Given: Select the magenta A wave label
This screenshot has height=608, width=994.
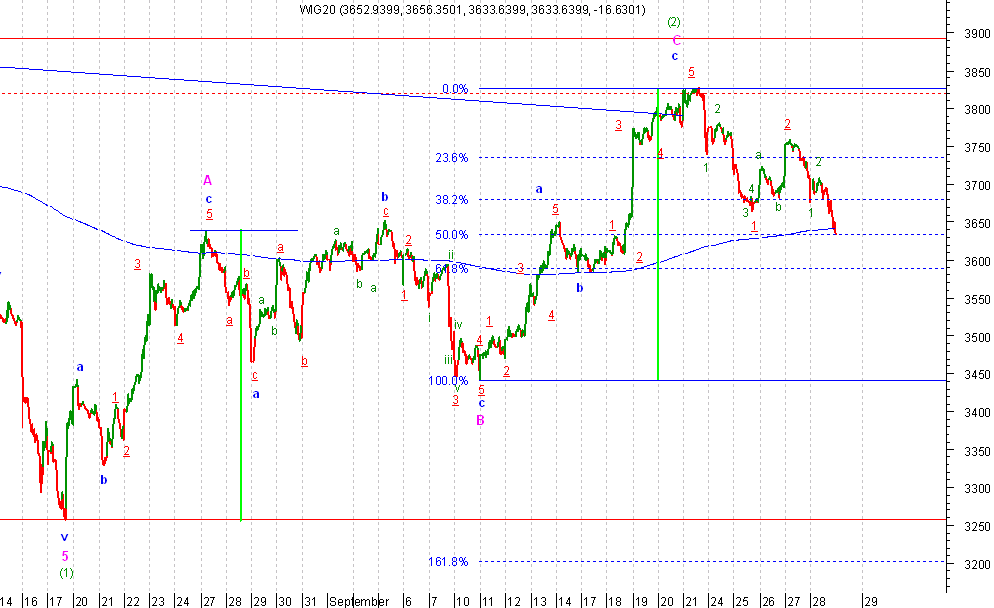Looking at the screenshot, I should (207, 181).
